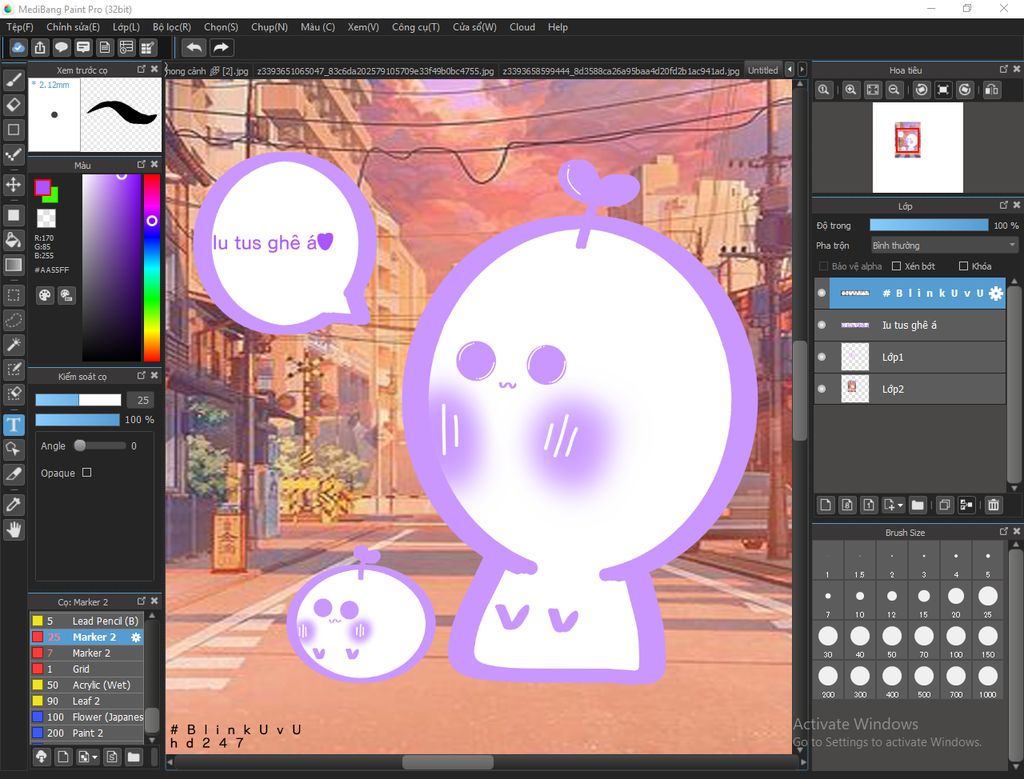The width and height of the screenshot is (1024, 779).
Task: Open the Cửa sổ(W) menu
Action: [x=475, y=27]
